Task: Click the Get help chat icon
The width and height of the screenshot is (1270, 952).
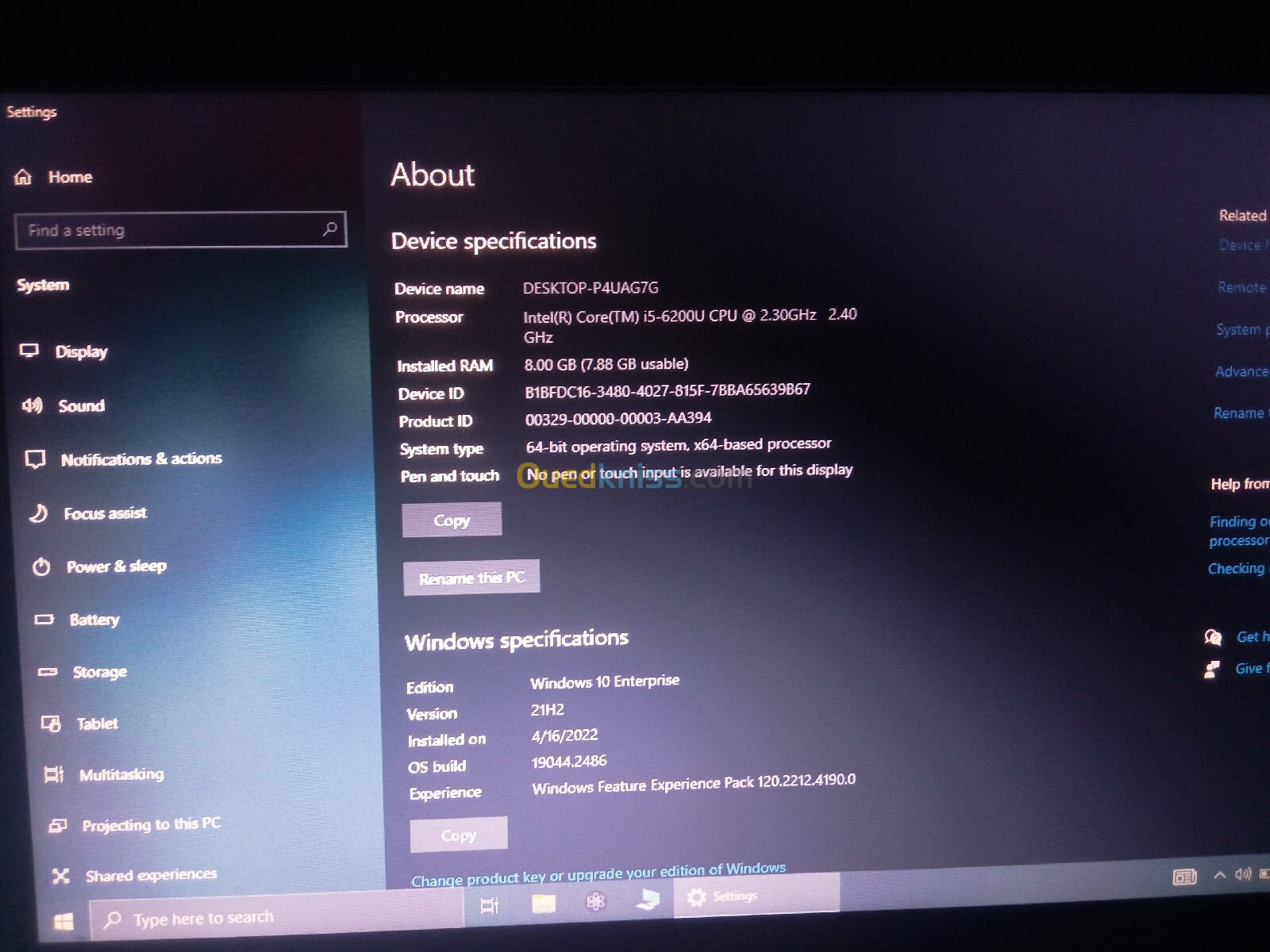Action: (x=1213, y=637)
